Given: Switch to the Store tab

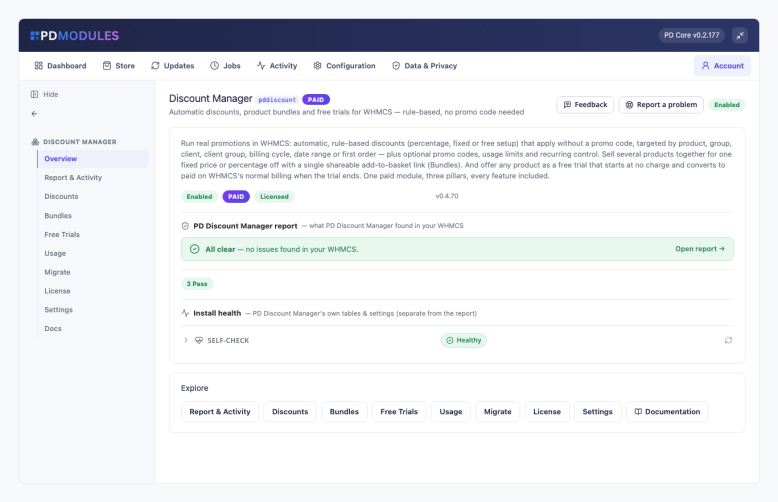Looking at the screenshot, I should tap(119, 65).
